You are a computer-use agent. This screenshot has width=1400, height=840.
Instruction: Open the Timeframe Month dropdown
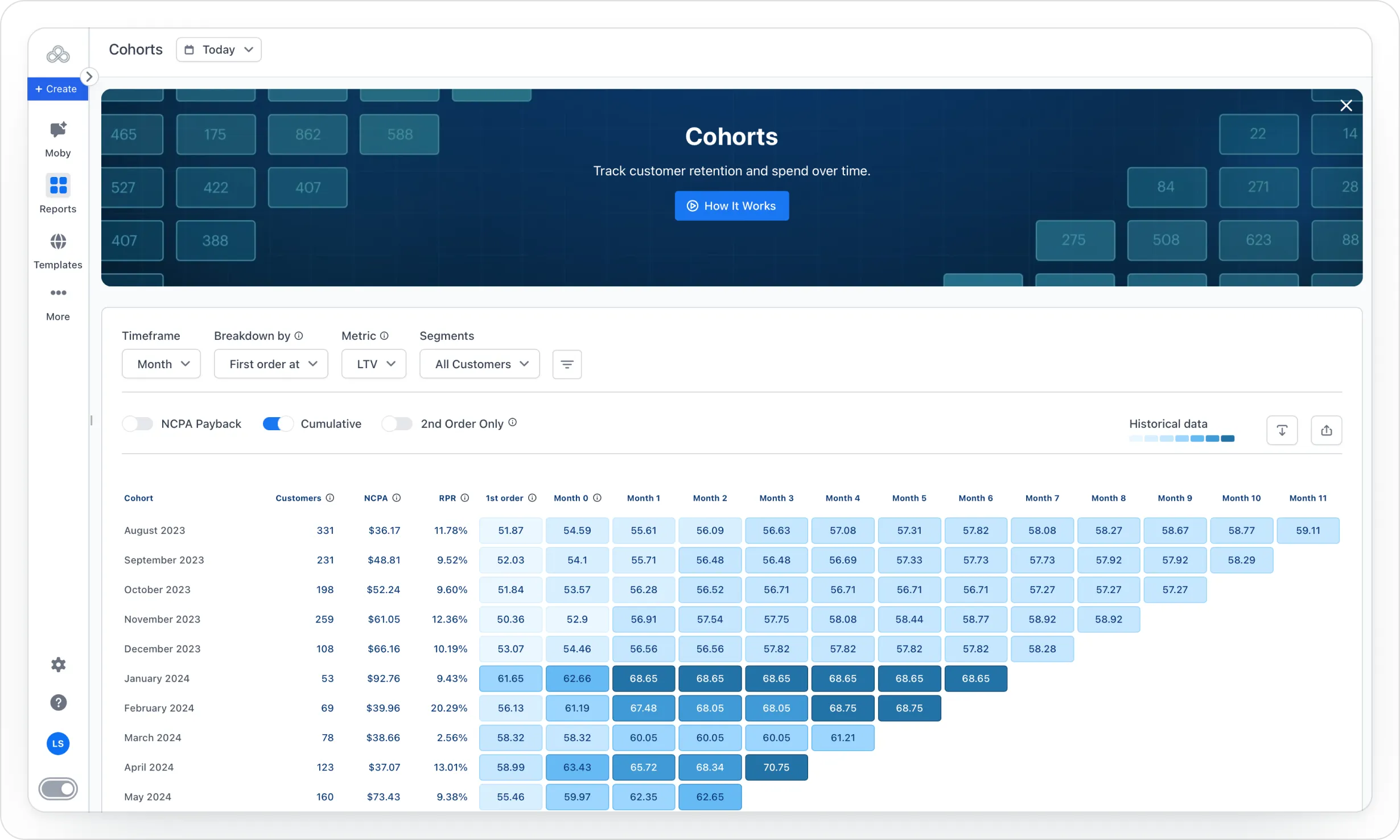[161, 364]
